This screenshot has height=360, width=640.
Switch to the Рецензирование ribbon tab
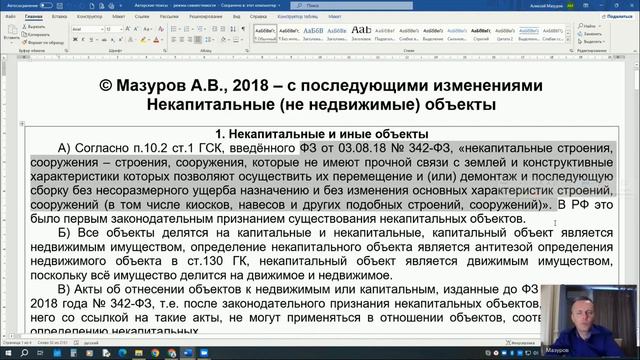click(205, 17)
